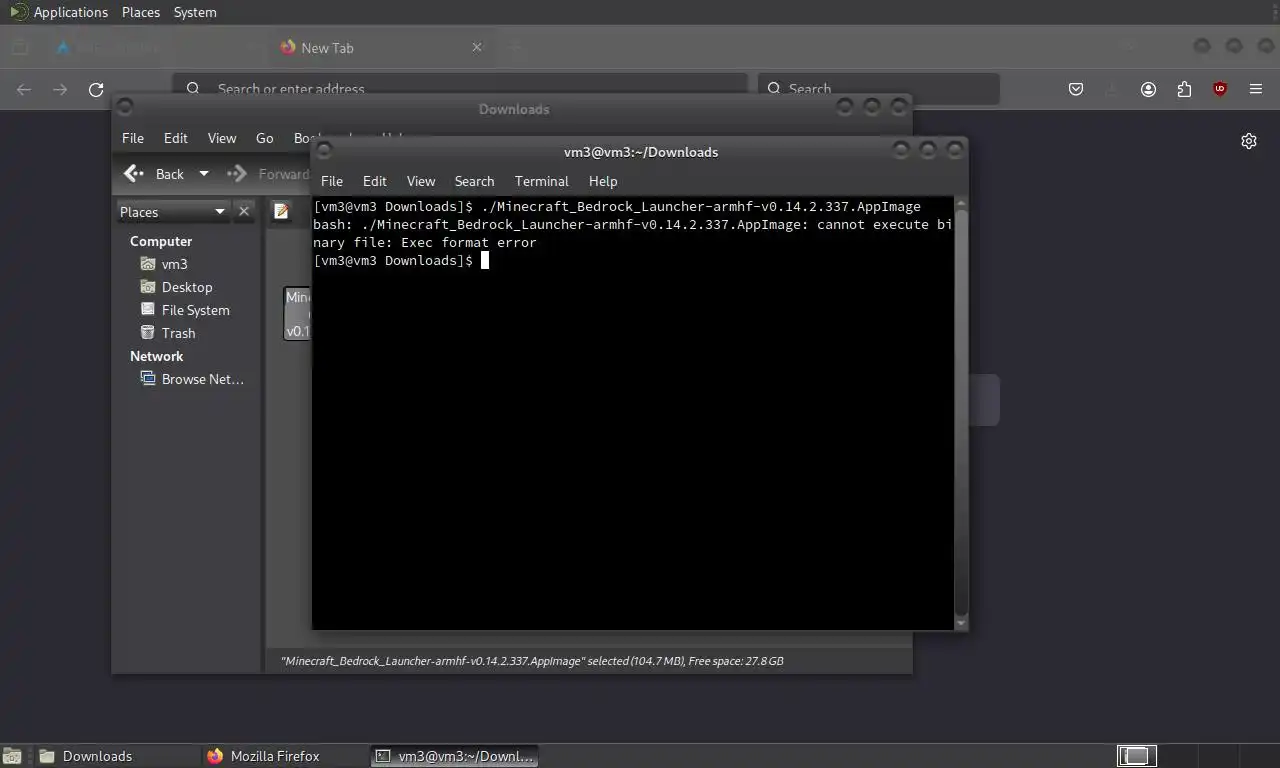
Task: Select vm3 home folder in sidebar
Action: point(163,264)
